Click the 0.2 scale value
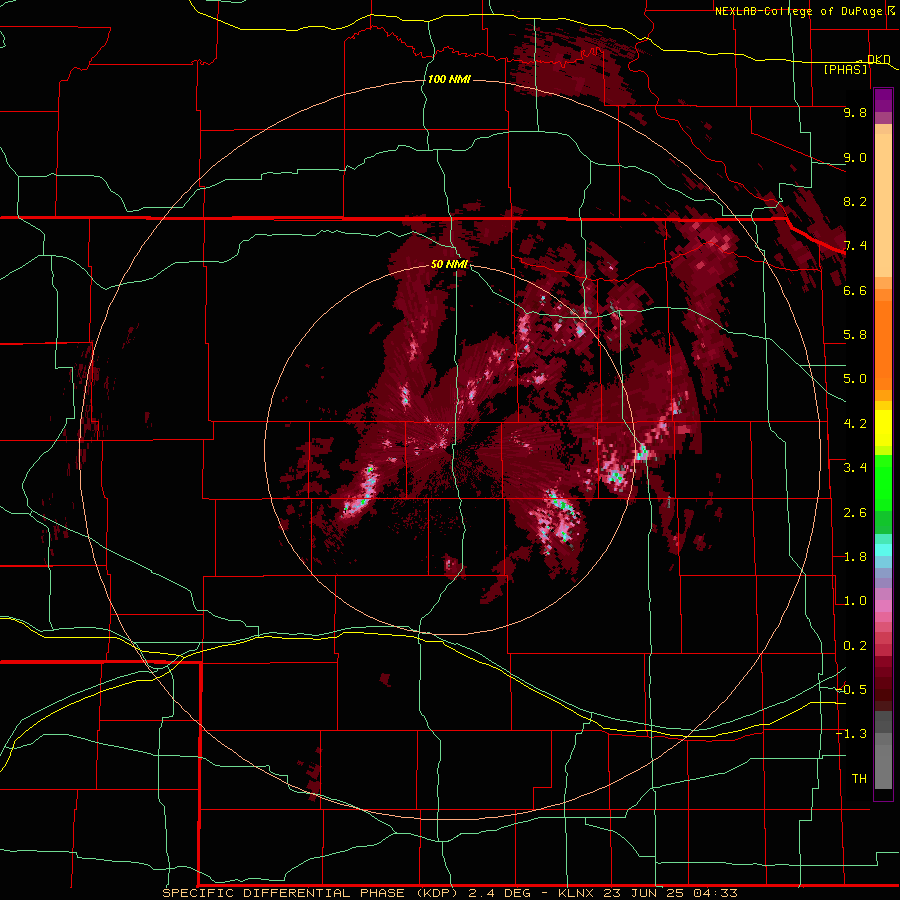The height and width of the screenshot is (900, 900). click(855, 646)
